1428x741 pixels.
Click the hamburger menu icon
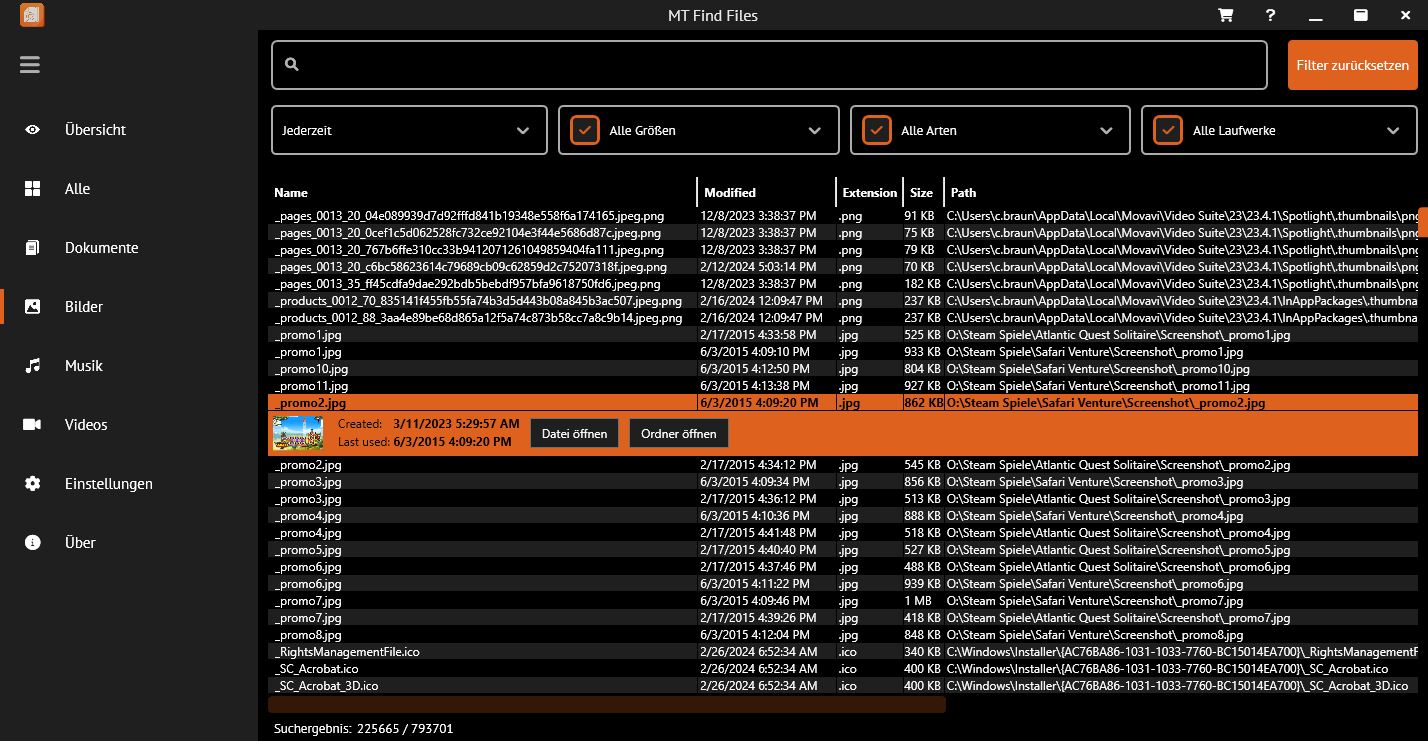click(x=30, y=65)
